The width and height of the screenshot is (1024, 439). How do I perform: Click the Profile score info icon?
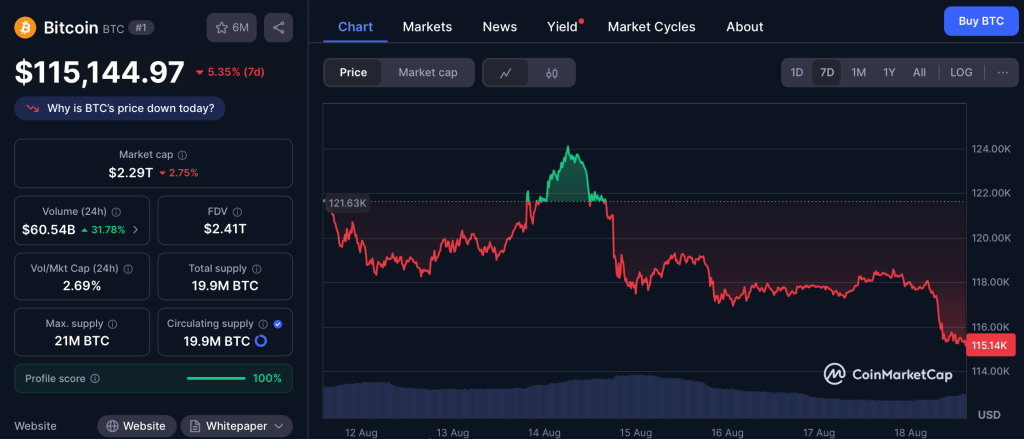point(95,379)
